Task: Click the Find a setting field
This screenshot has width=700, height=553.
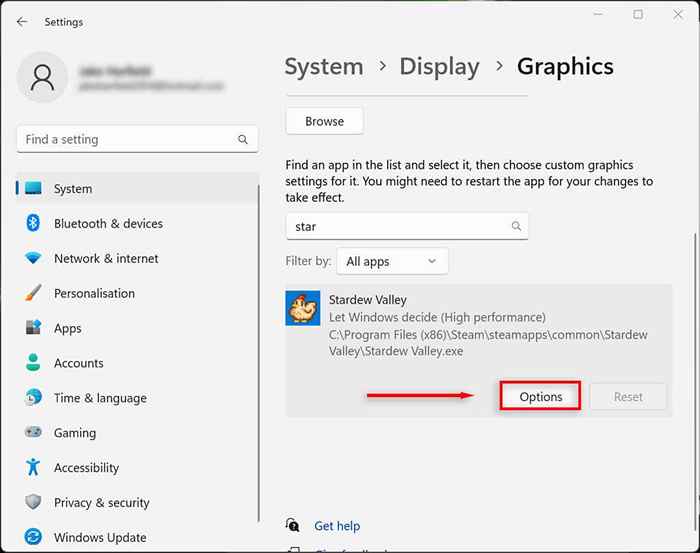Action: [138, 139]
